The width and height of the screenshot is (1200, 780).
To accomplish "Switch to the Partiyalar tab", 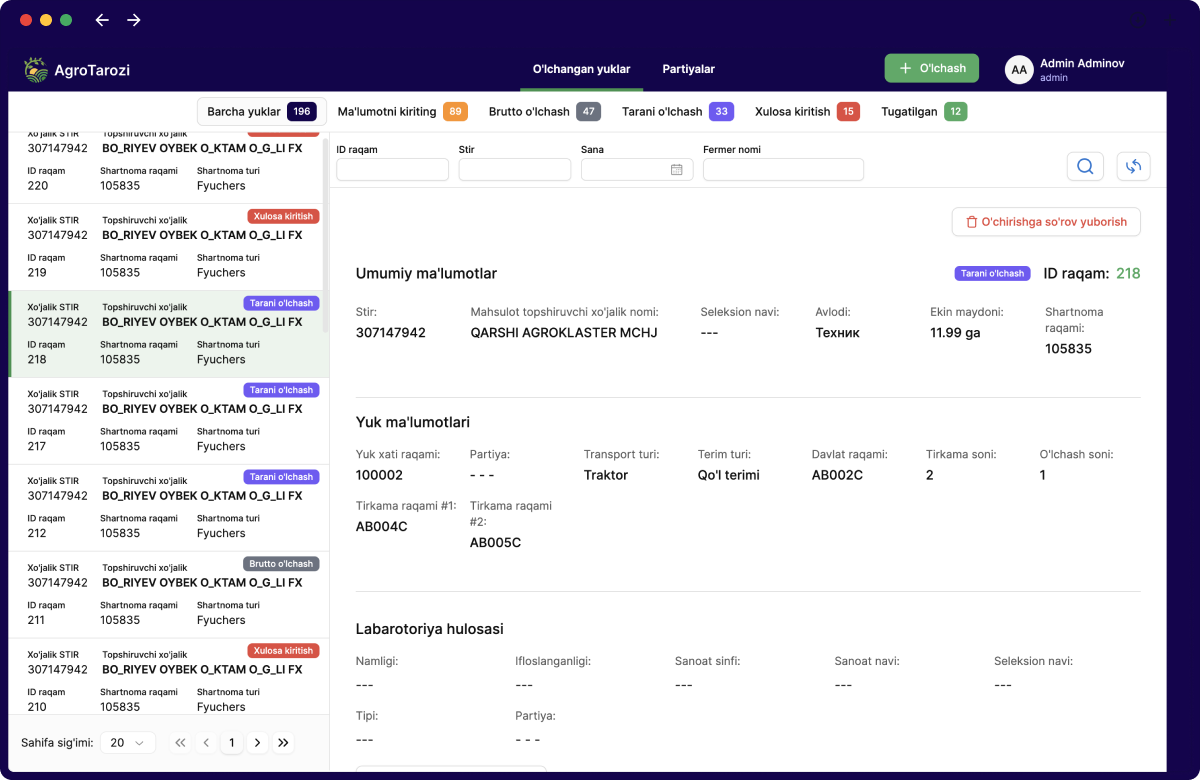I will (688, 69).
